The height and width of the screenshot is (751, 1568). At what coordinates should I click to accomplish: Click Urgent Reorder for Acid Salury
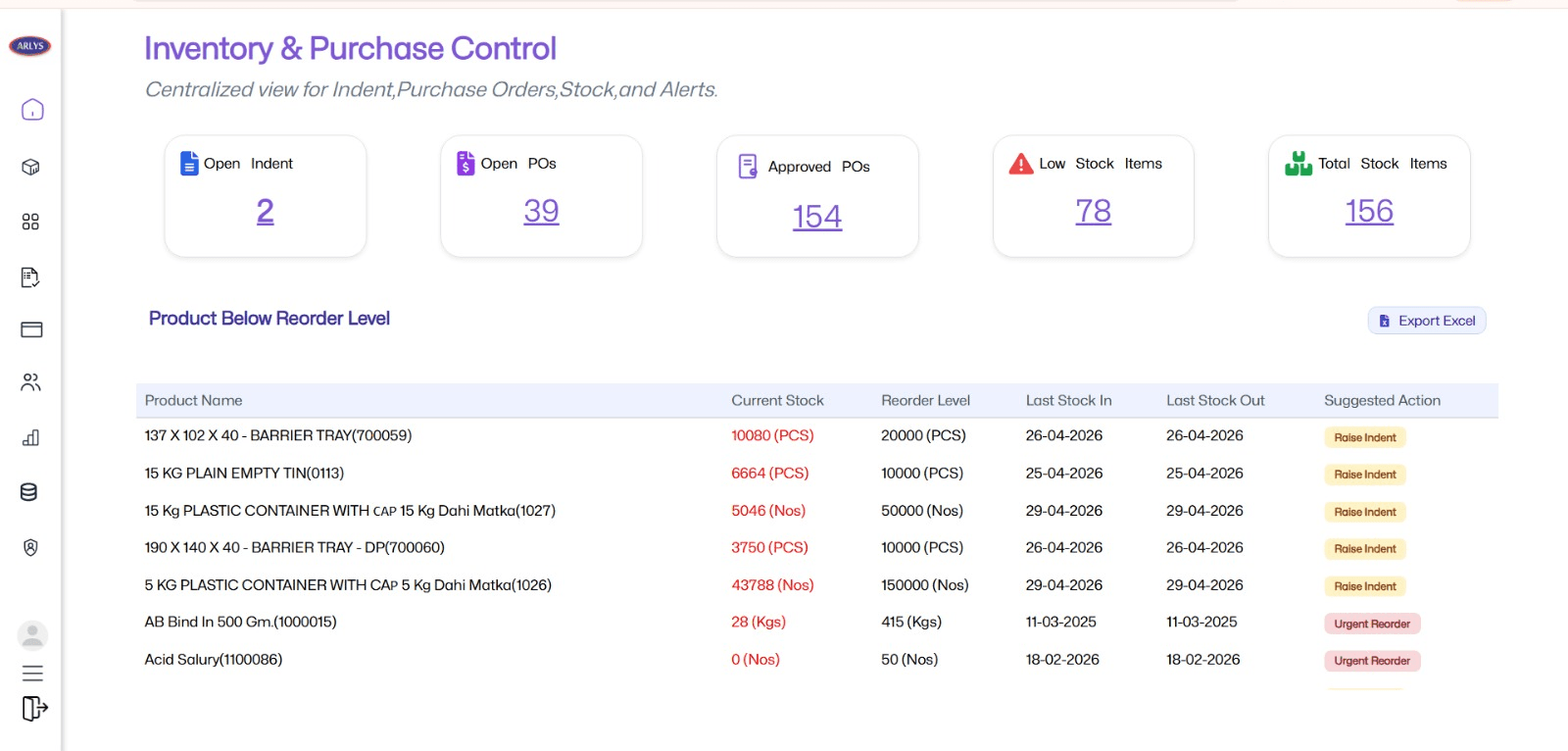tap(1372, 661)
